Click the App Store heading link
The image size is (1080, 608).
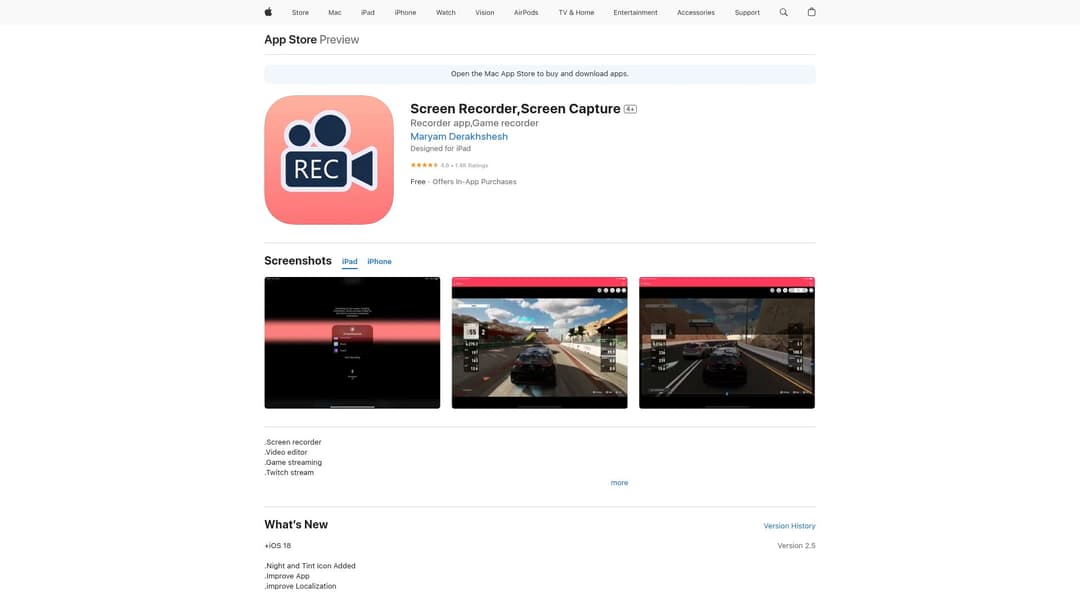point(291,39)
